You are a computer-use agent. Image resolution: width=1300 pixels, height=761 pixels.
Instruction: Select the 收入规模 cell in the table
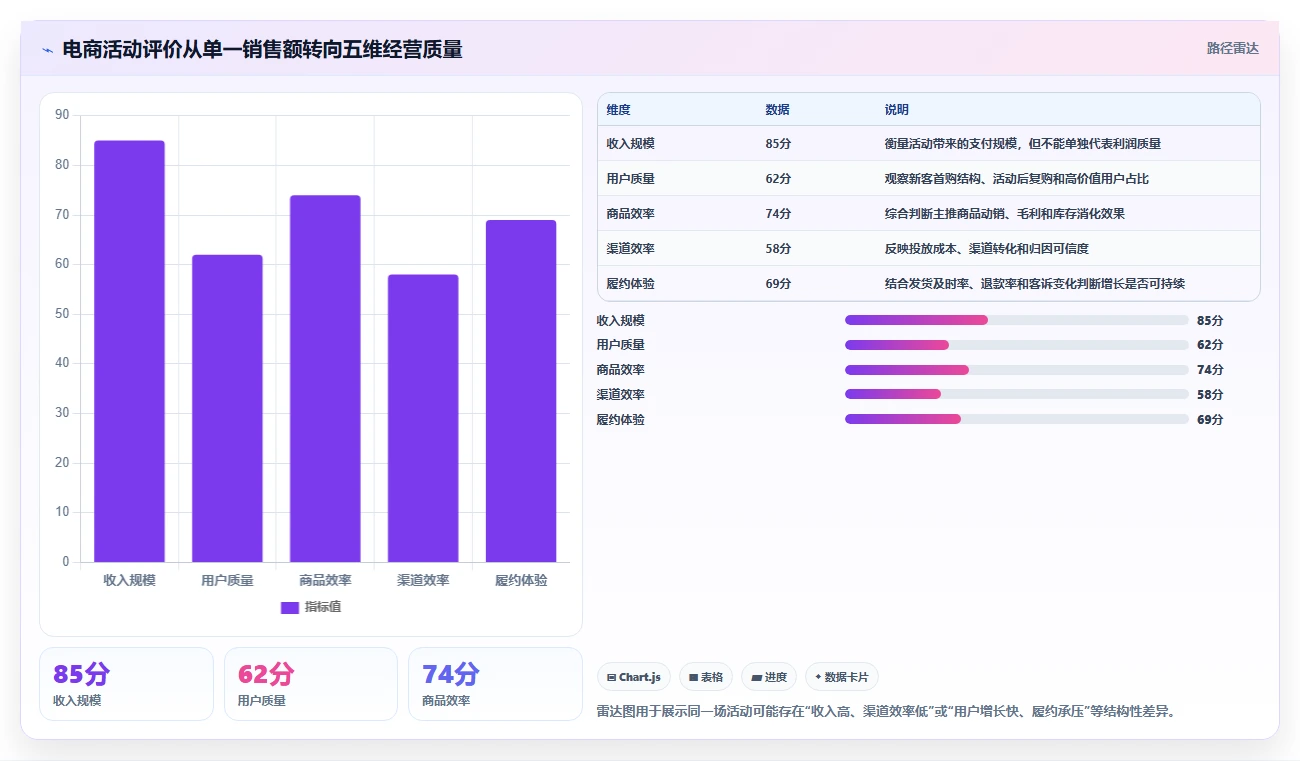pos(630,144)
